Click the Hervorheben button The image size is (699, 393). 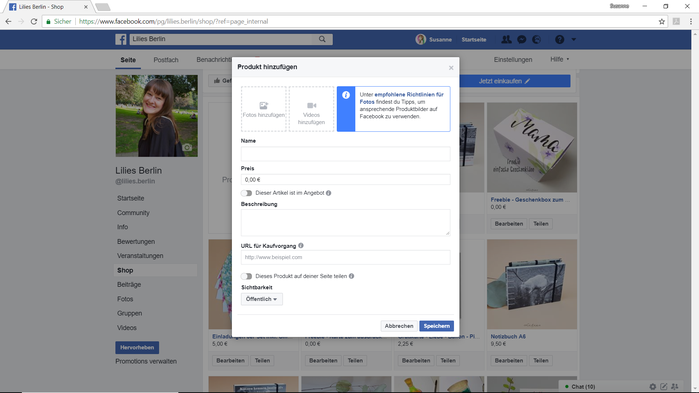(x=137, y=348)
